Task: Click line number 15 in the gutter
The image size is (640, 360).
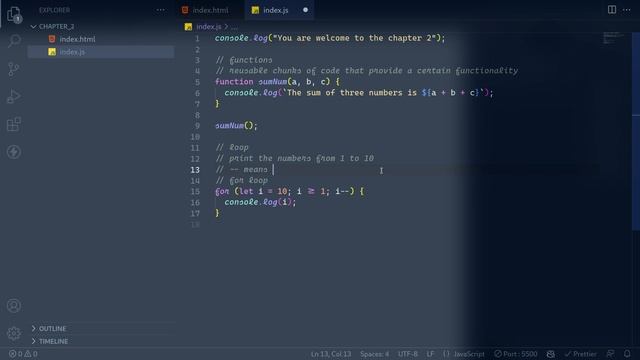Action: click(195, 191)
